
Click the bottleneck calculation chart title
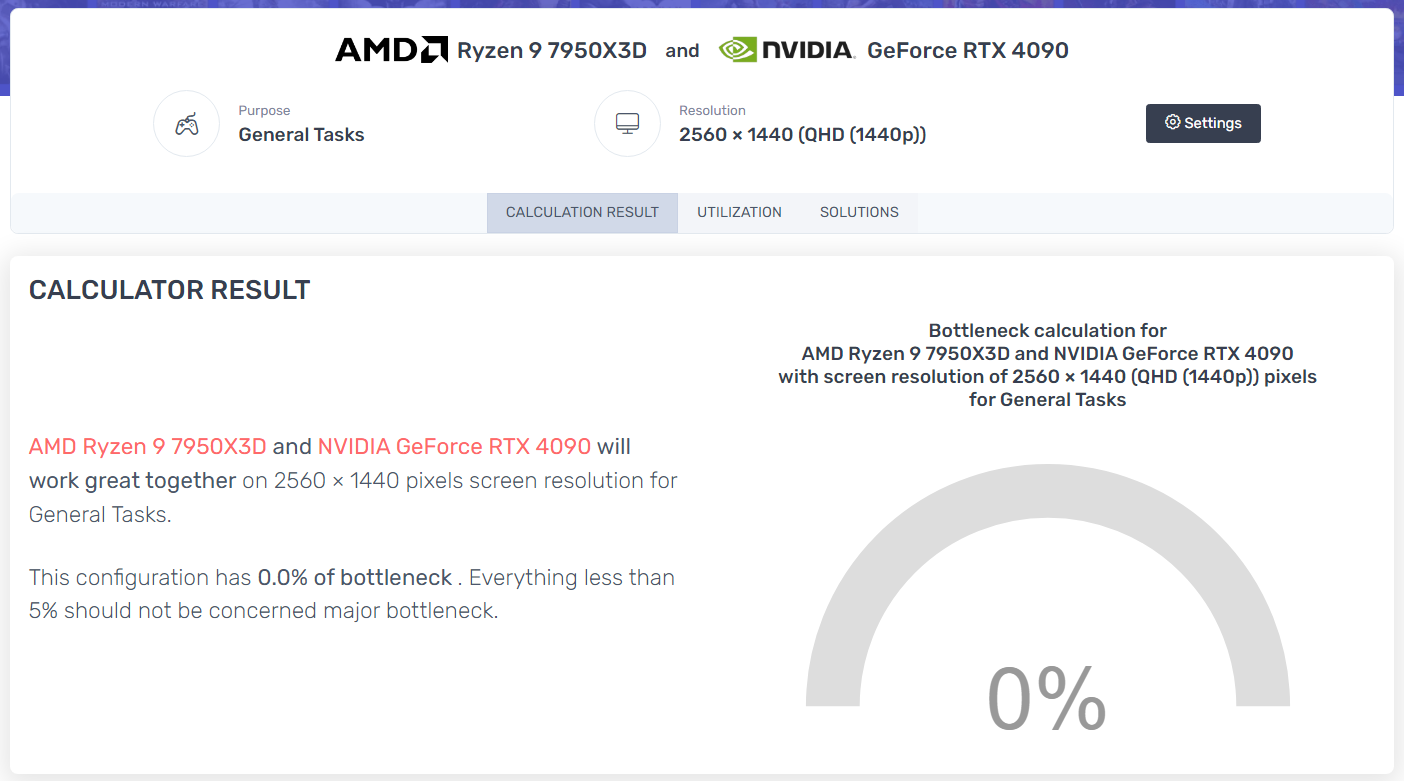(x=1047, y=365)
